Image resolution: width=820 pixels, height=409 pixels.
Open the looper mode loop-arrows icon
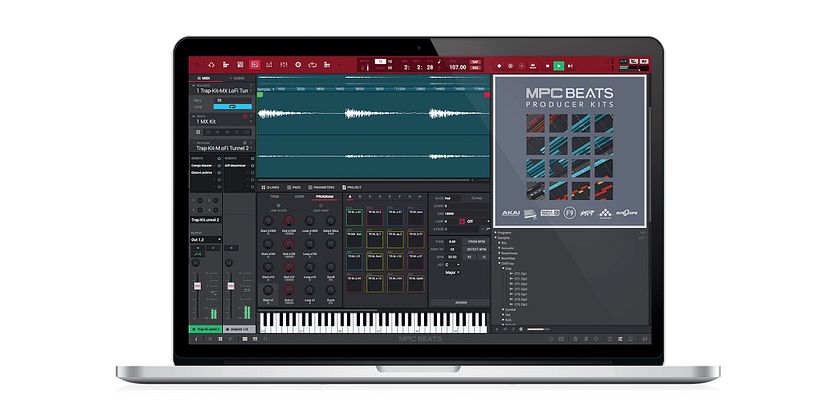pos(313,65)
